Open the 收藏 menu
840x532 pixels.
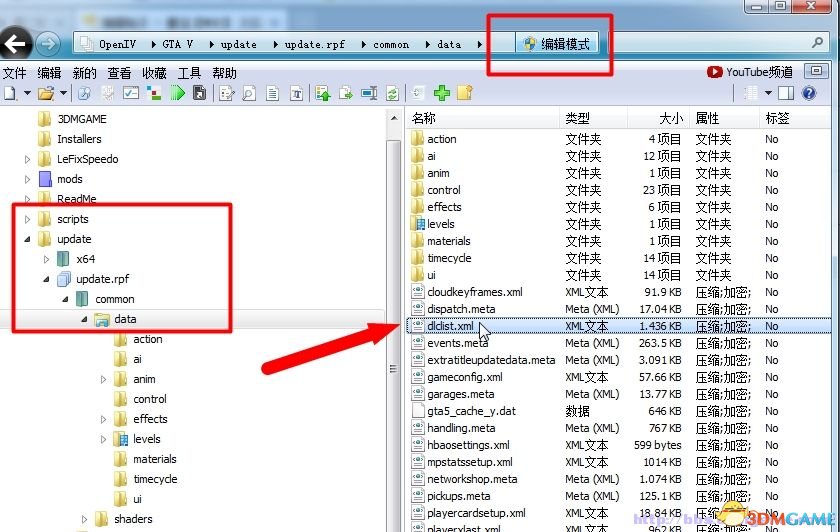[154, 73]
